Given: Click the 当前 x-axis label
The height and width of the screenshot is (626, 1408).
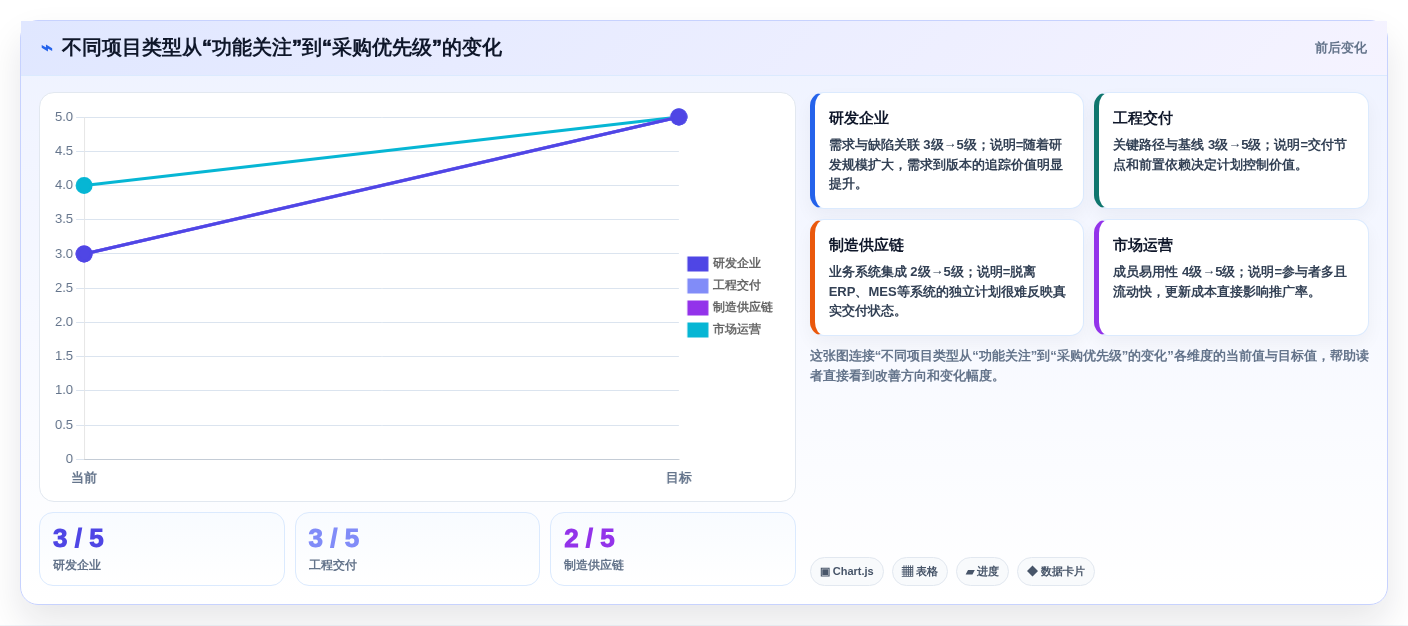Looking at the screenshot, I should click(84, 478).
